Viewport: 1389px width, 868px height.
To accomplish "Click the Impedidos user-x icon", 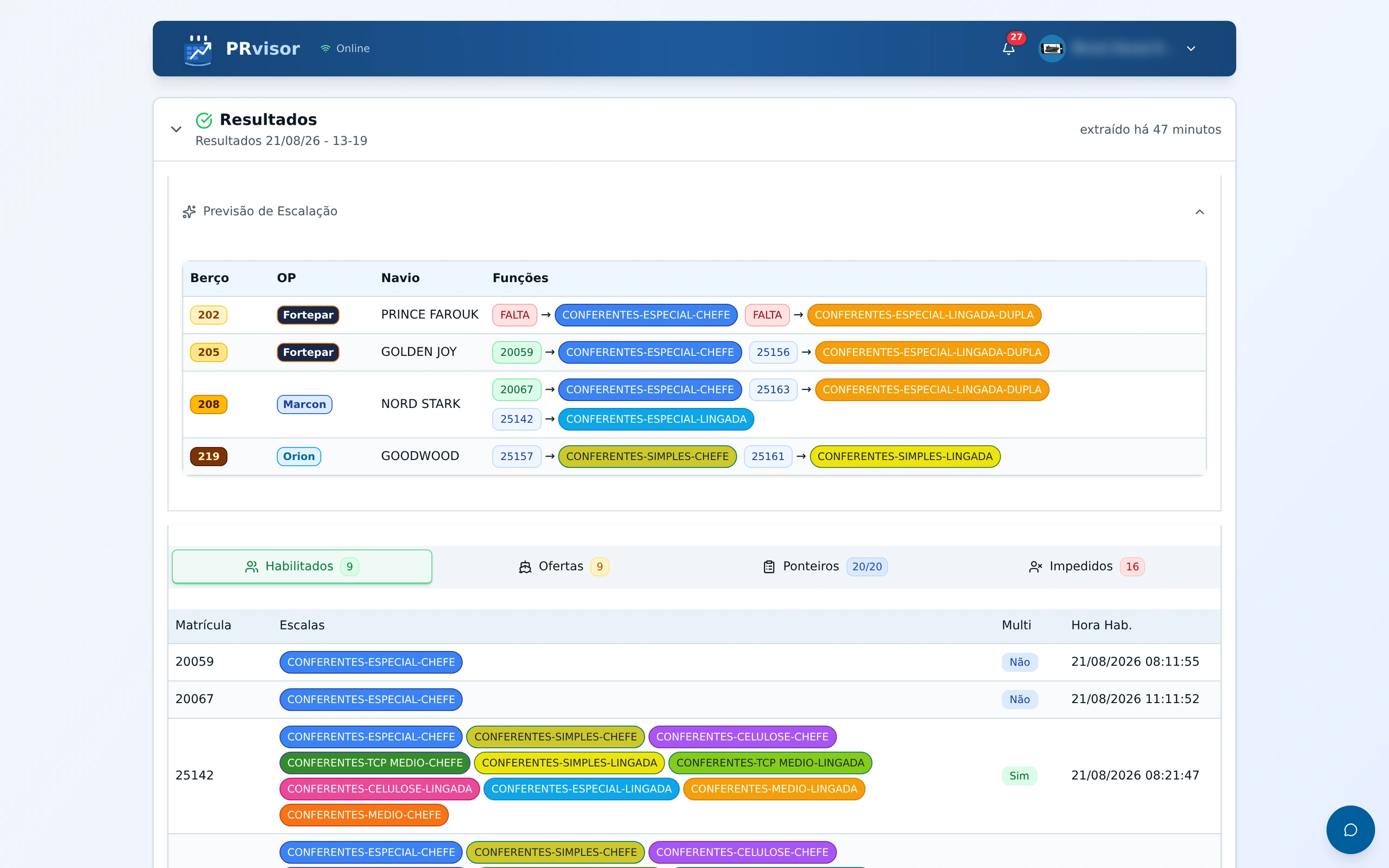I will (1035, 567).
